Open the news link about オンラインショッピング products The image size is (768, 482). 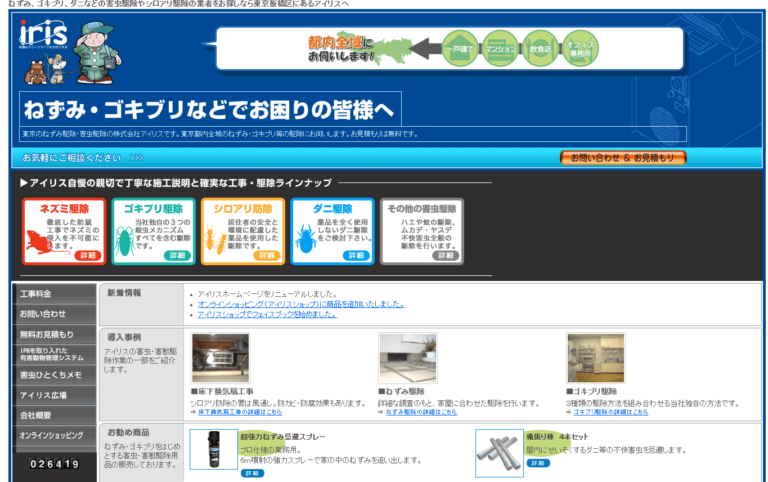coord(300,304)
